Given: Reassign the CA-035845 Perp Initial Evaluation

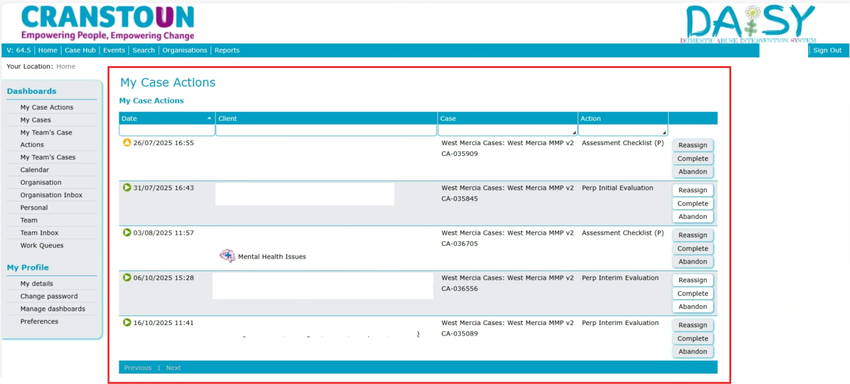Looking at the screenshot, I should (693, 190).
